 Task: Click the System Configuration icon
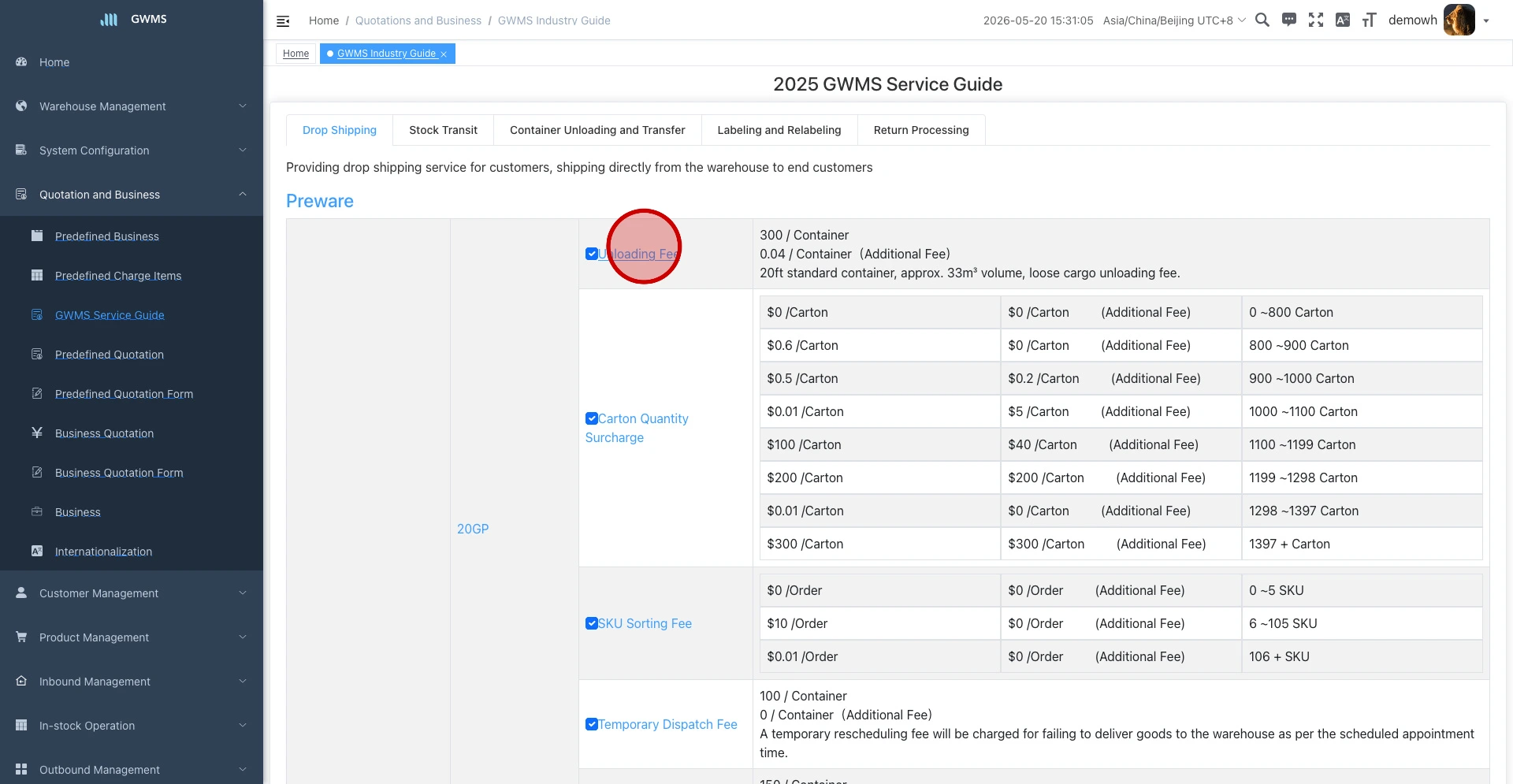tap(21, 150)
